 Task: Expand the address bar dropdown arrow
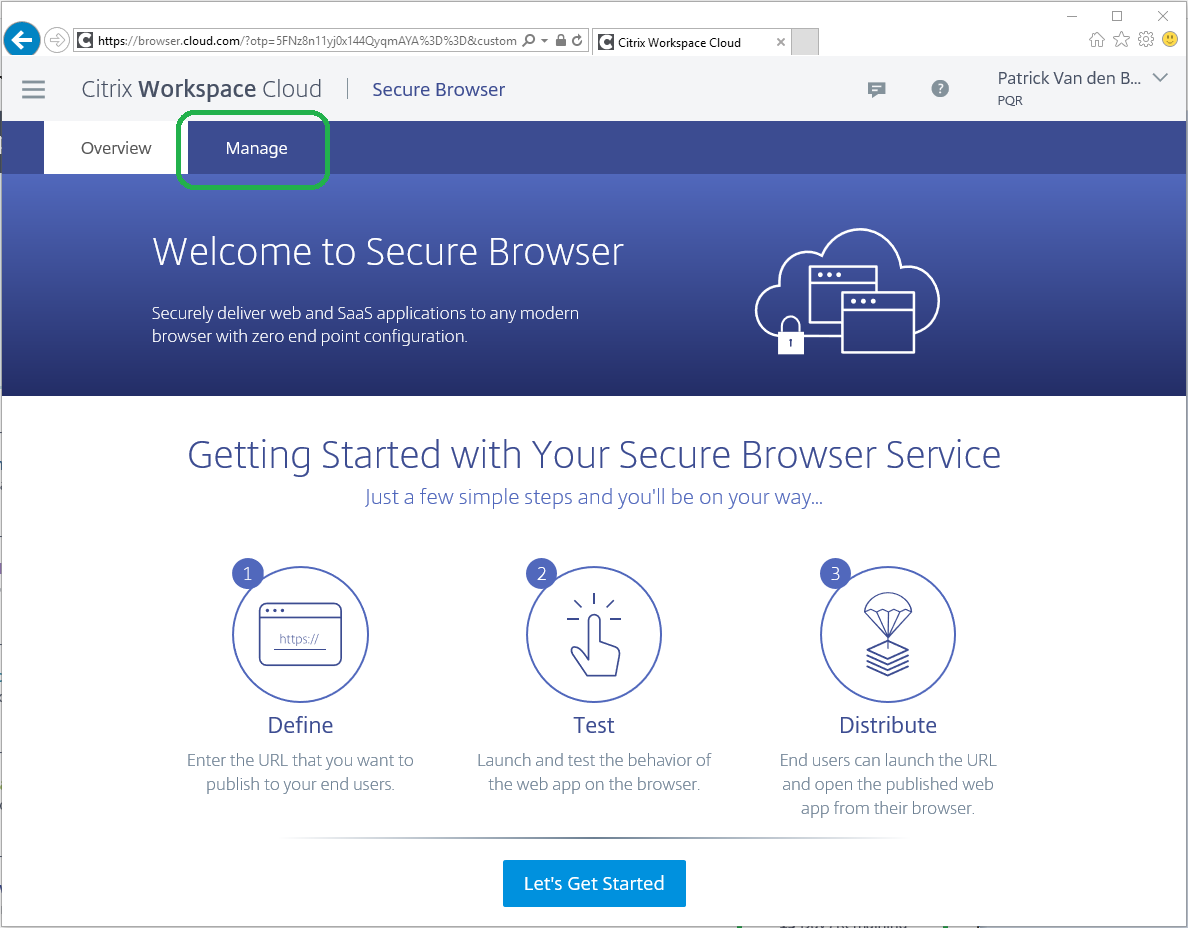[x=544, y=41]
